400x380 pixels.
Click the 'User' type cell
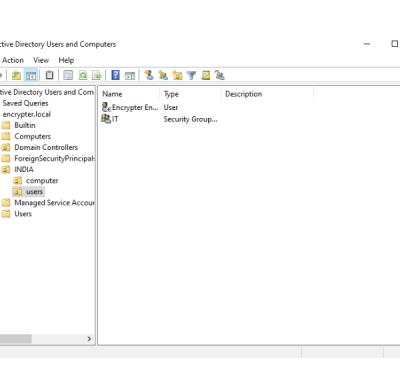click(x=171, y=107)
